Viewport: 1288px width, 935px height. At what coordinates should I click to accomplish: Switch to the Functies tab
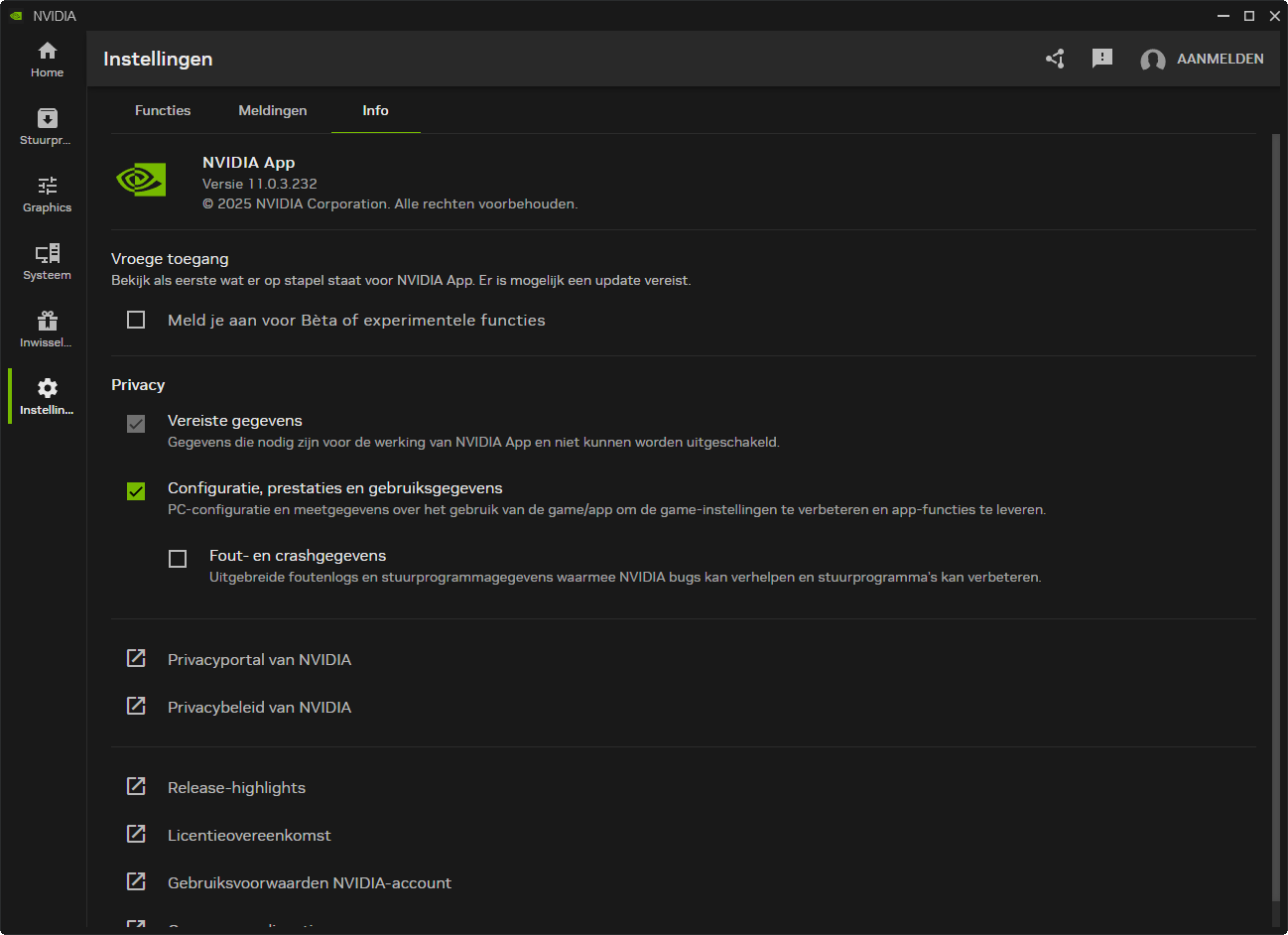pyautogui.click(x=163, y=110)
